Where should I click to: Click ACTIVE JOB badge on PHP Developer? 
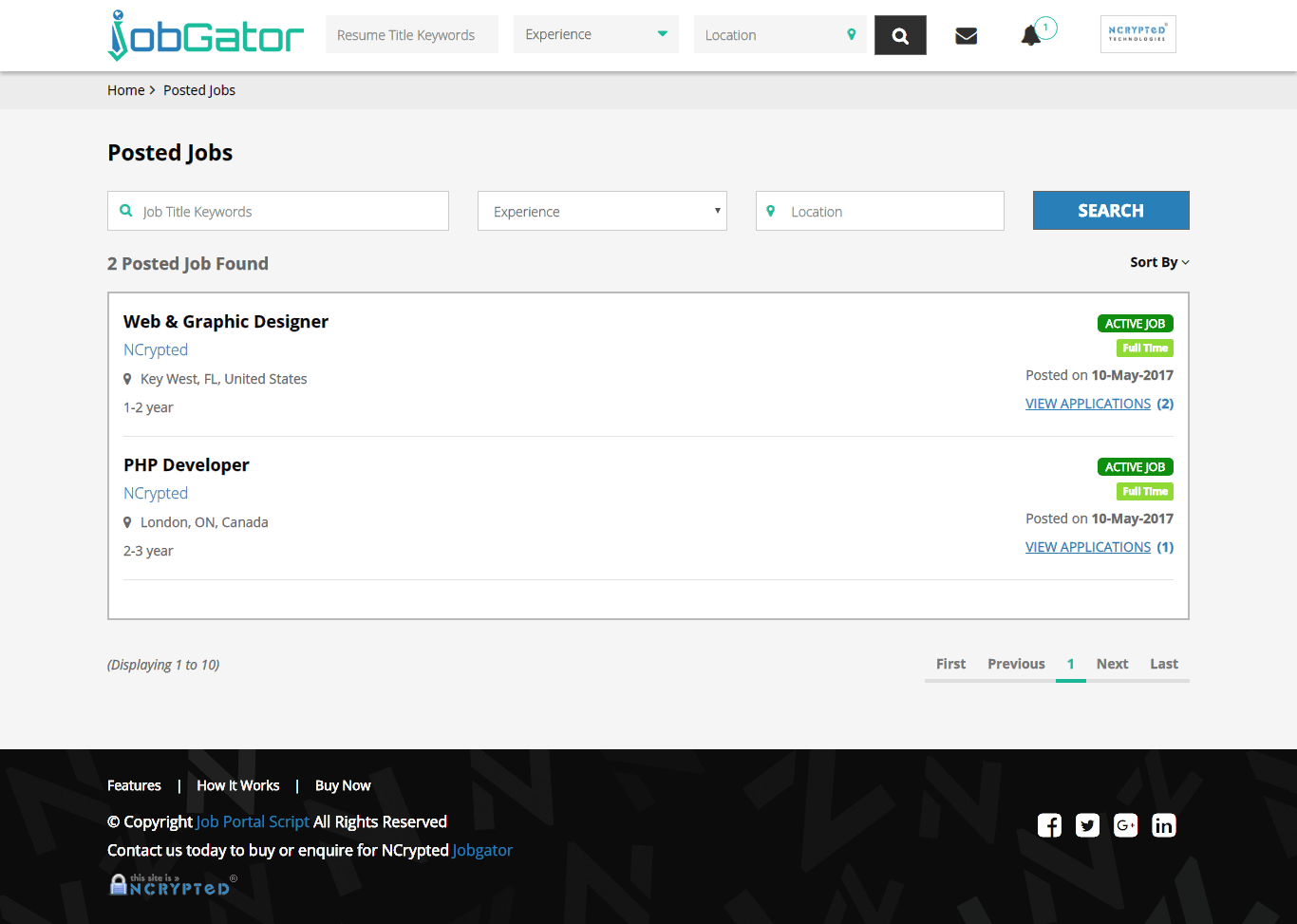click(1136, 467)
